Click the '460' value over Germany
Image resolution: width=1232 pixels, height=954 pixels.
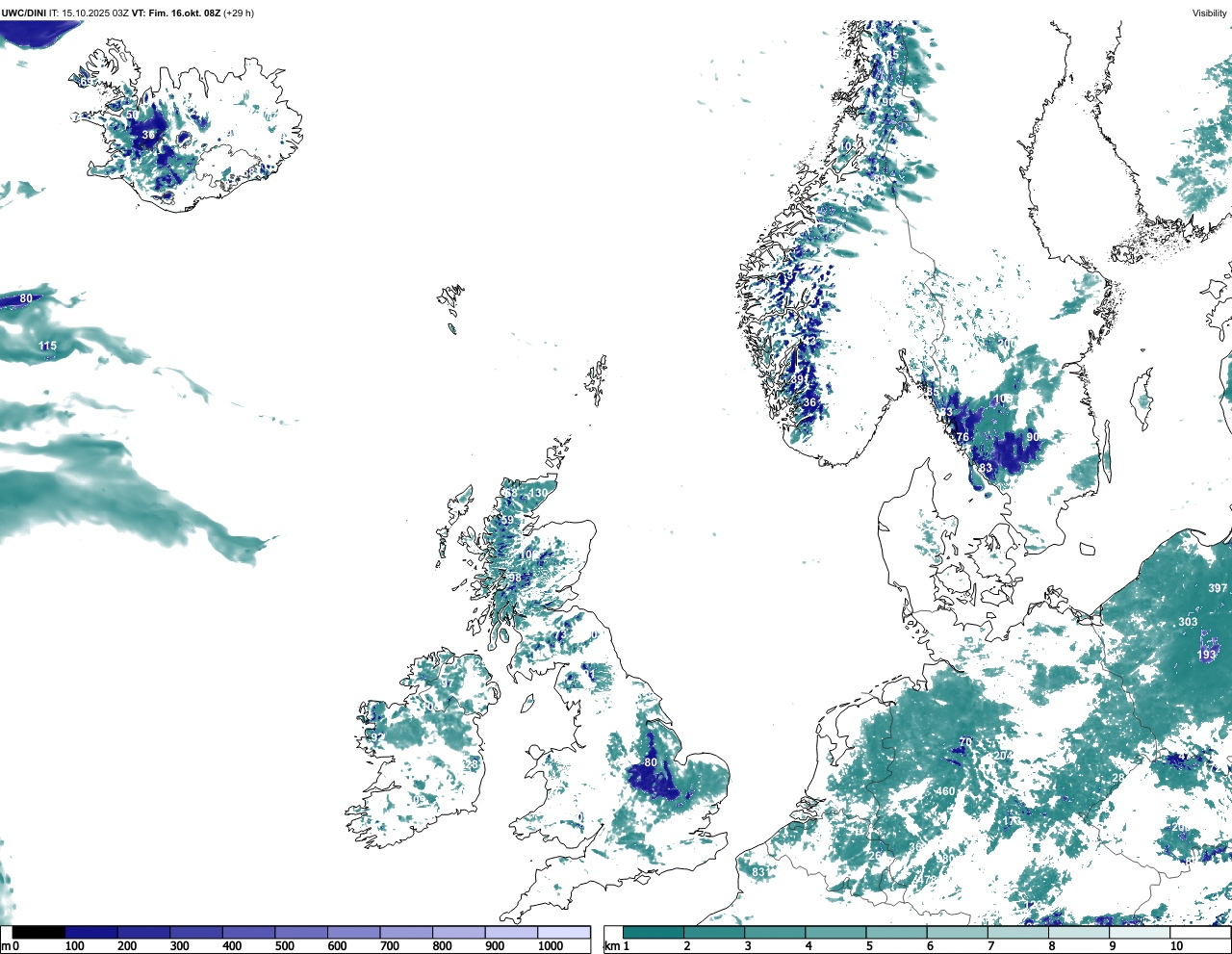(945, 791)
